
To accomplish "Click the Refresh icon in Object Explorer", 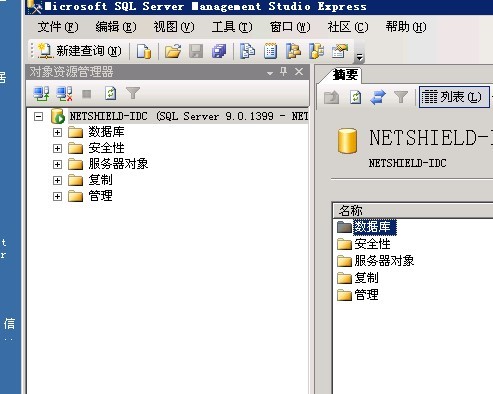I will click(110, 94).
